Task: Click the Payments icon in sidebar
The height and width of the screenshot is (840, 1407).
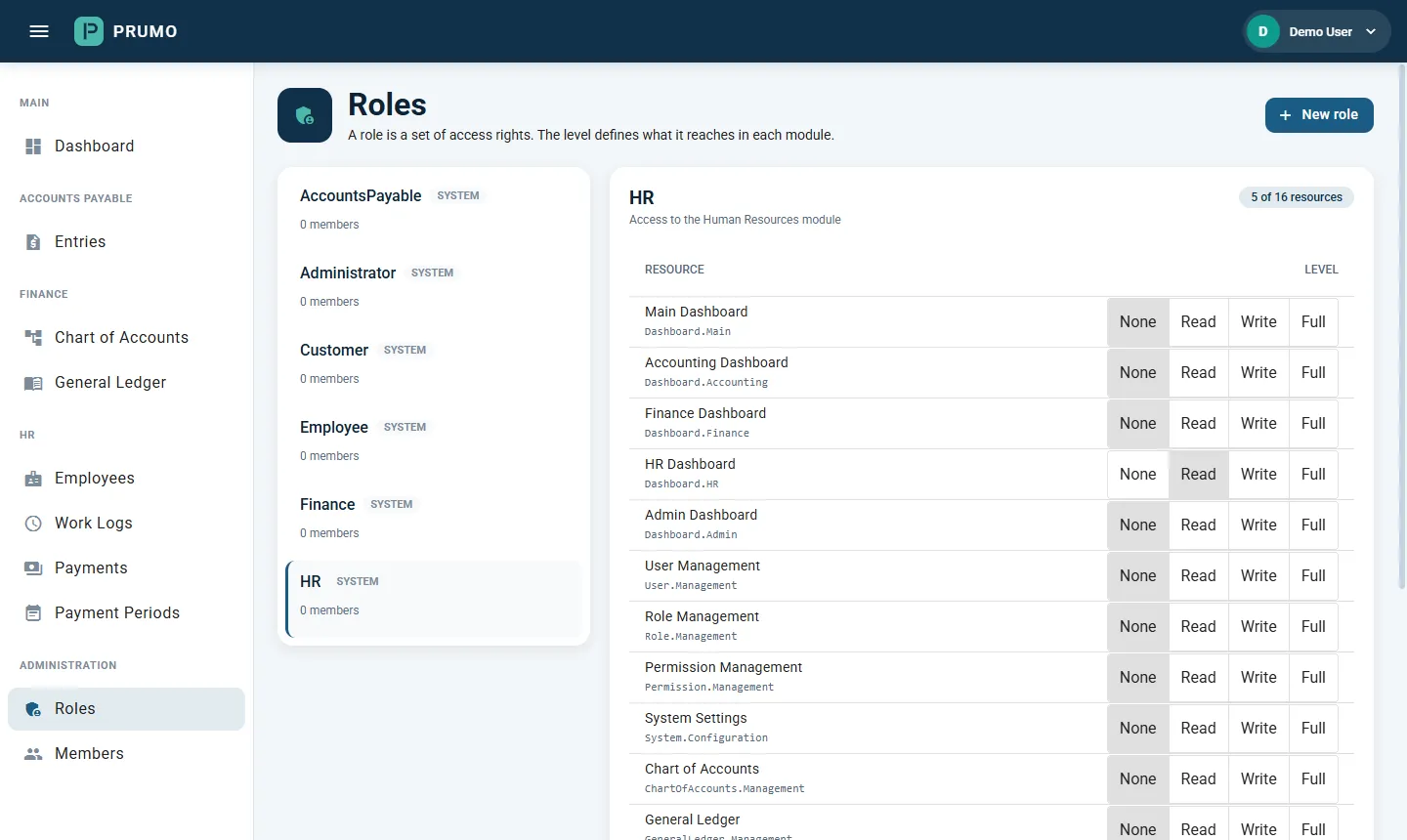Action: [x=33, y=568]
